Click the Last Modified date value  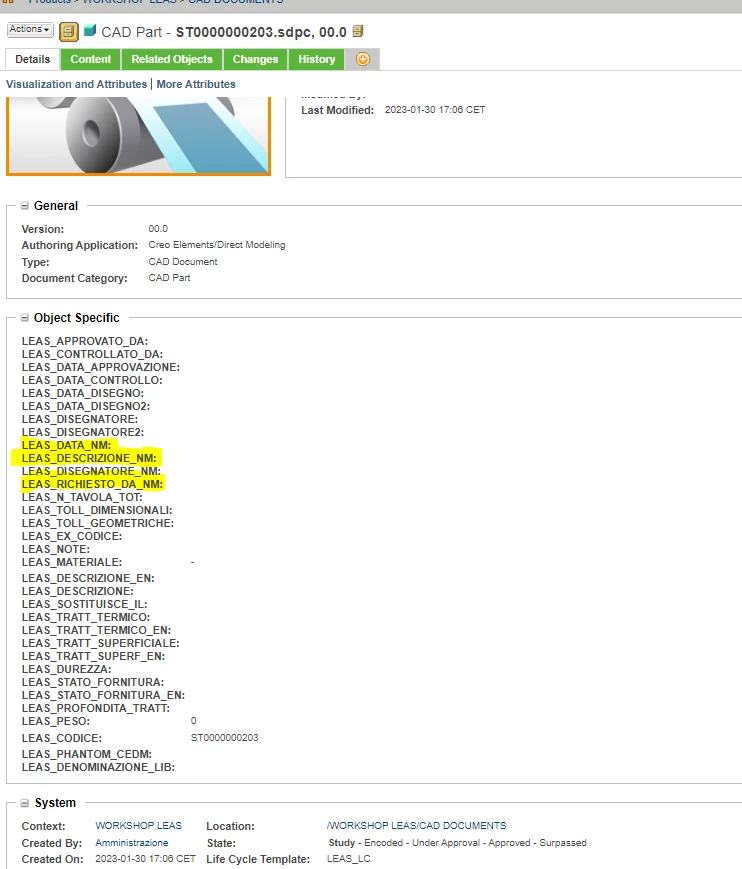pos(435,110)
